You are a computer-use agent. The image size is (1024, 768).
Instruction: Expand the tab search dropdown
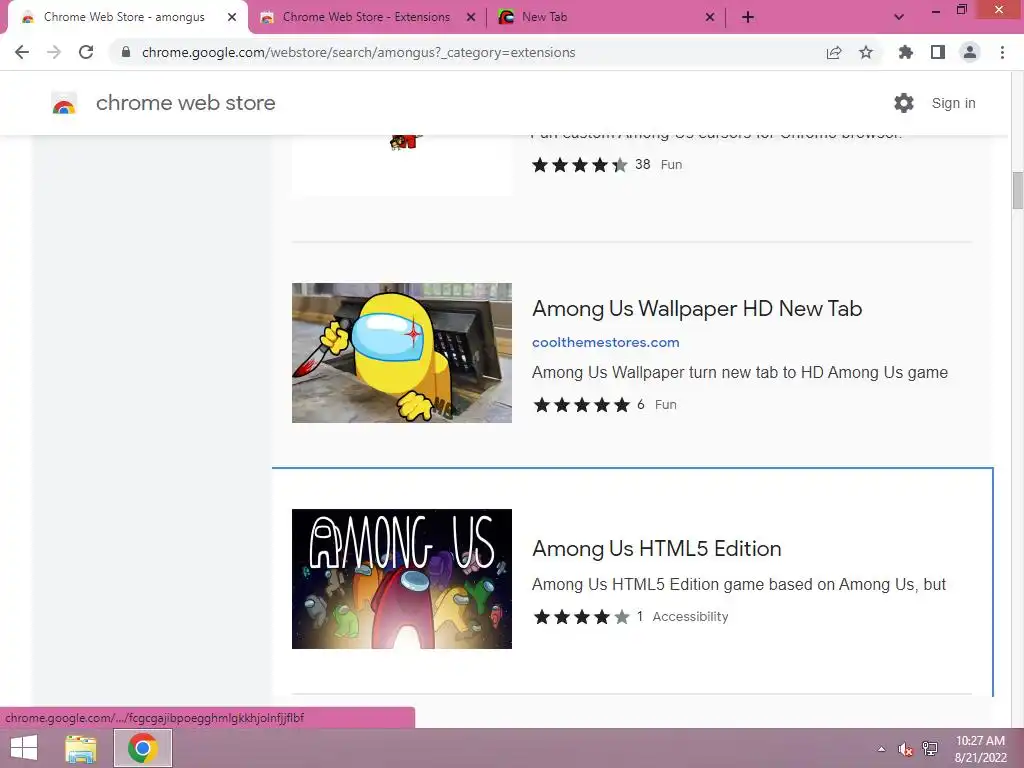click(899, 17)
